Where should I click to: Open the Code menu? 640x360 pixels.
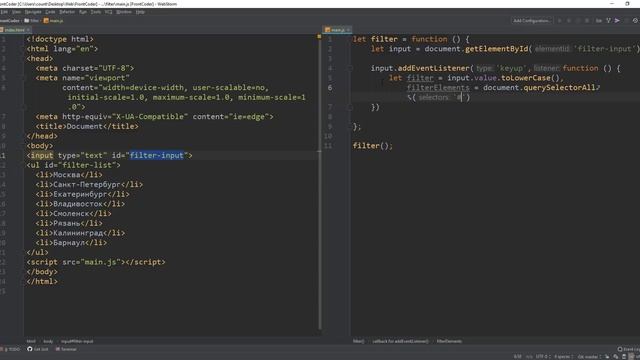point(50,12)
